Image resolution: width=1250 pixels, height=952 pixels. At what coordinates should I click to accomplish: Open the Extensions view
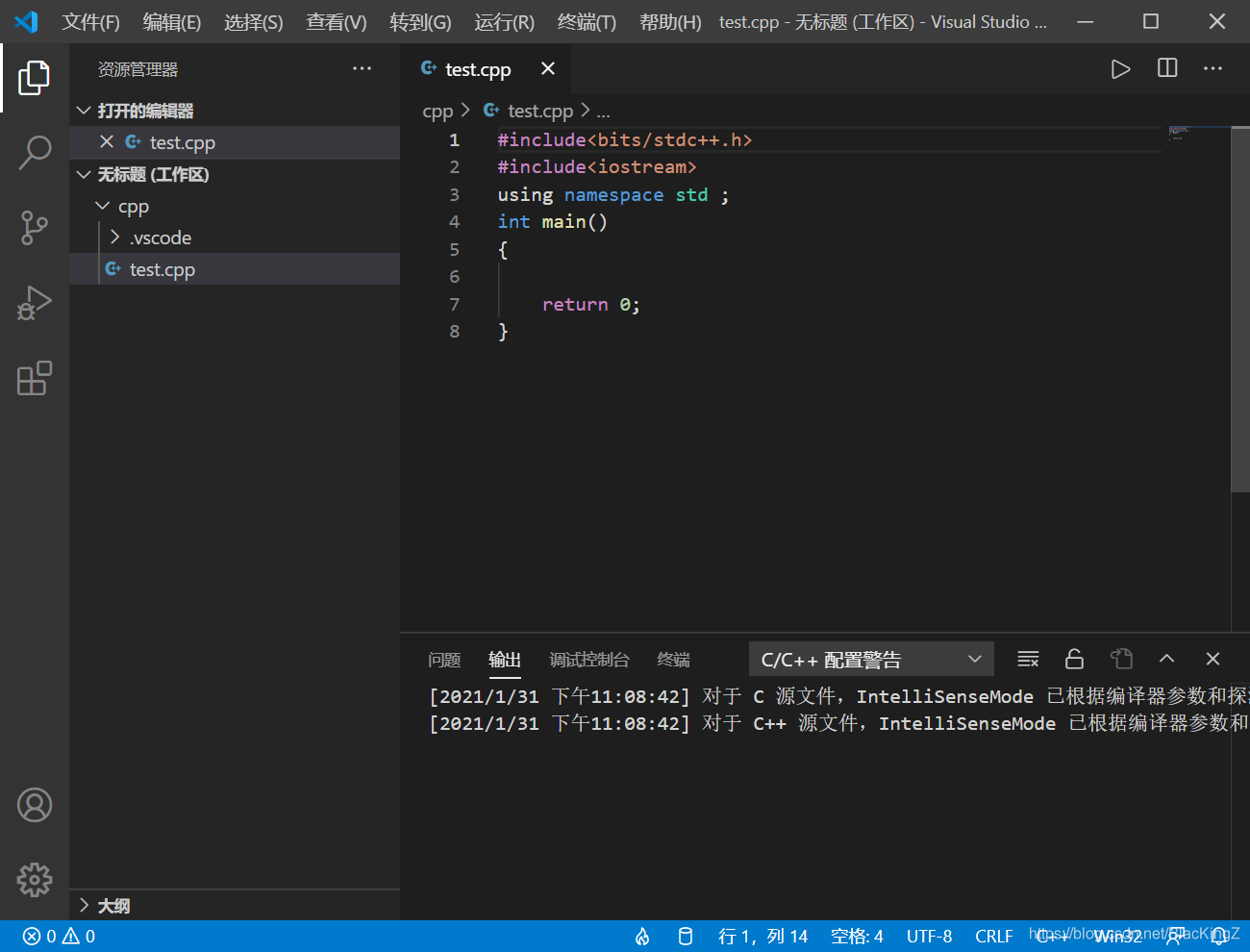35,378
